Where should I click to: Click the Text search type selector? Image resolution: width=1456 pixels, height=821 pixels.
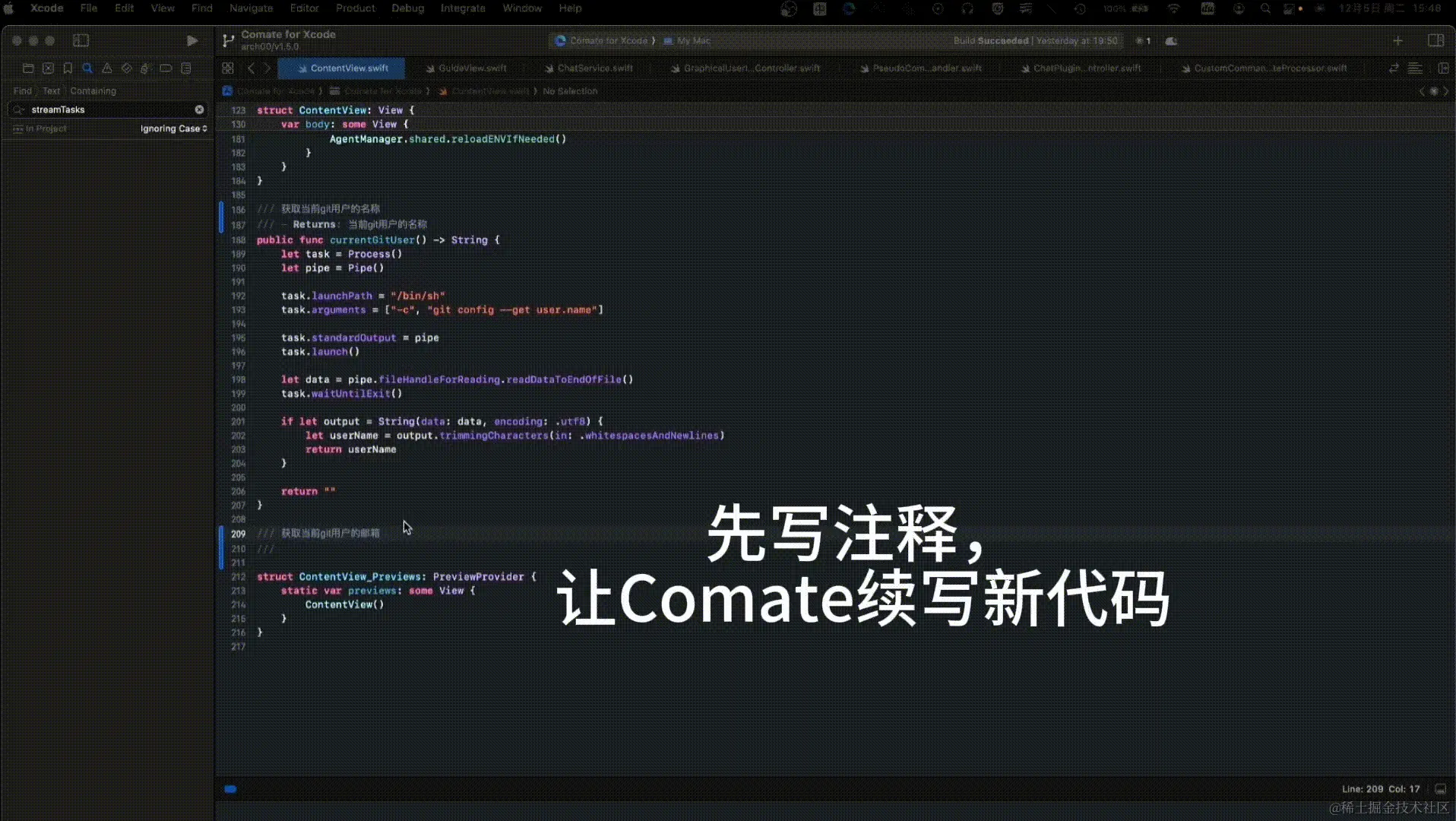(x=51, y=90)
